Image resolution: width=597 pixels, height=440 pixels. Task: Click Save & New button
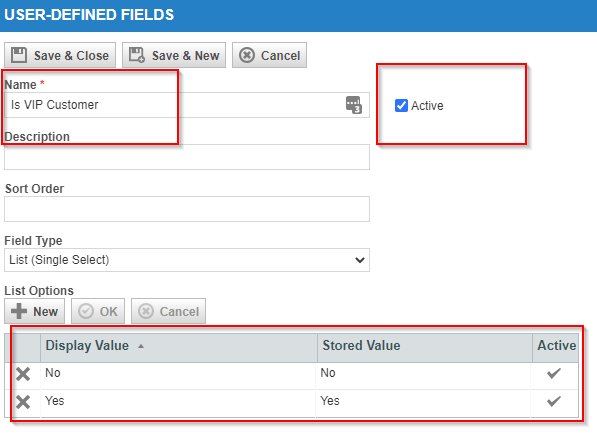174,55
